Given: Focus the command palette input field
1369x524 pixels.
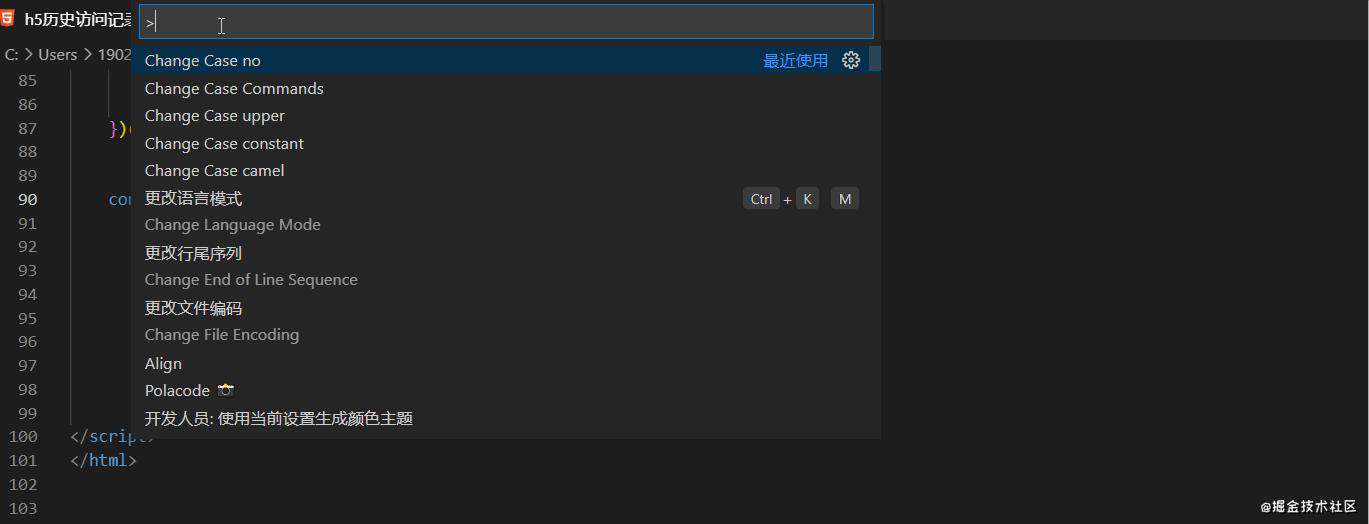Looking at the screenshot, I should point(506,22).
